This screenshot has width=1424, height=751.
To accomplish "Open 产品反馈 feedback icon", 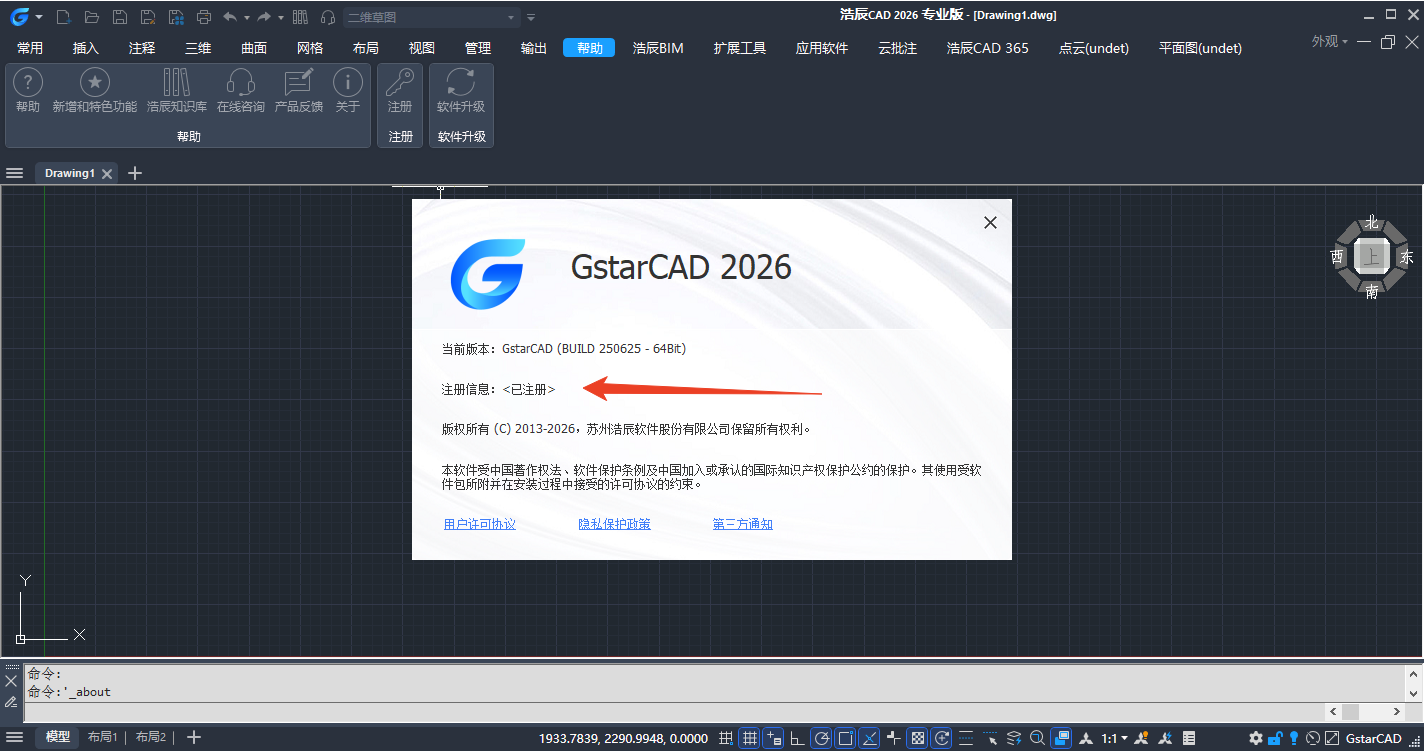I will click(299, 83).
